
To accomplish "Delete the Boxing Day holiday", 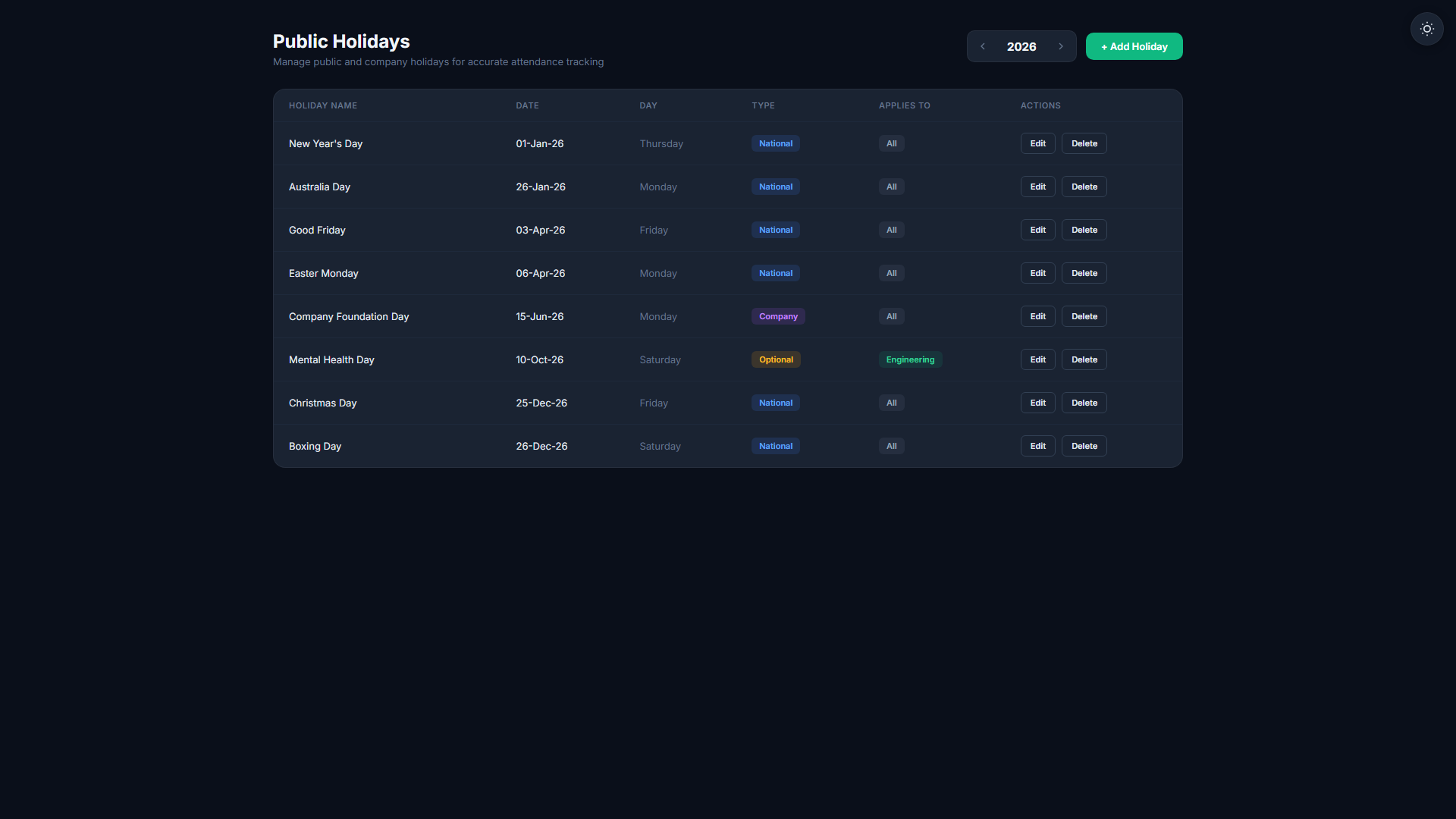I will 1084,446.
